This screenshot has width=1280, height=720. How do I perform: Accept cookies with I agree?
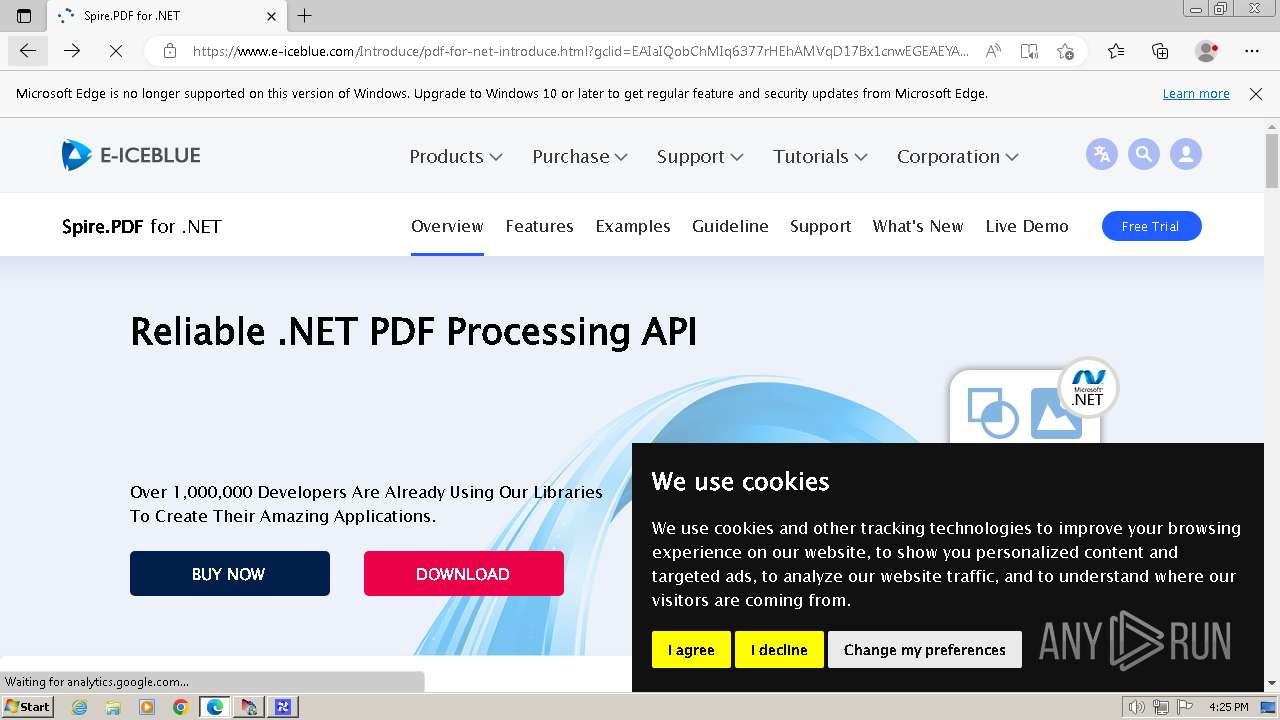coord(691,650)
